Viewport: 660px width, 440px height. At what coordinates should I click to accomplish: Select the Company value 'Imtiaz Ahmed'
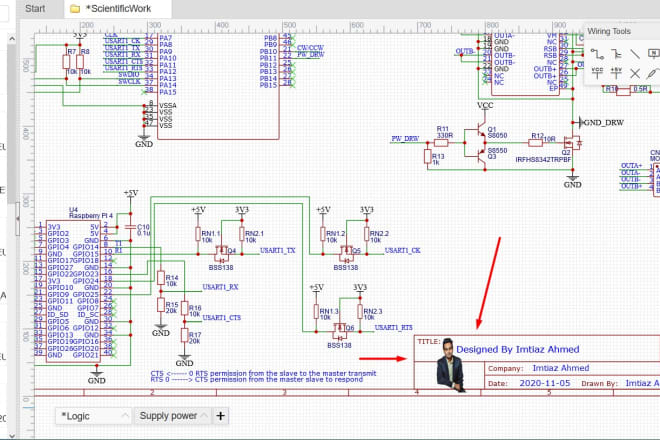click(561, 368)
